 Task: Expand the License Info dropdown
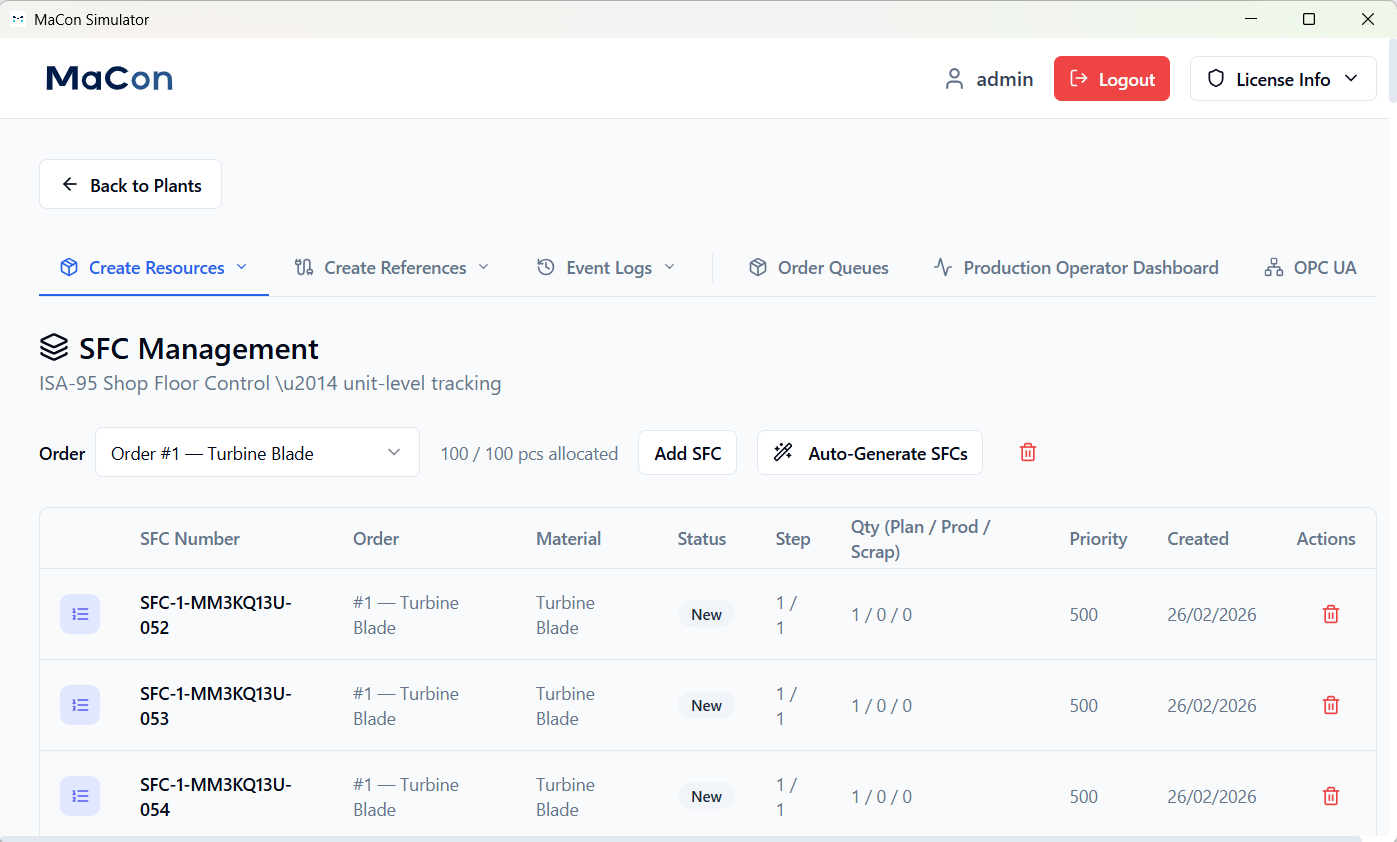[x=1282, y=79]
